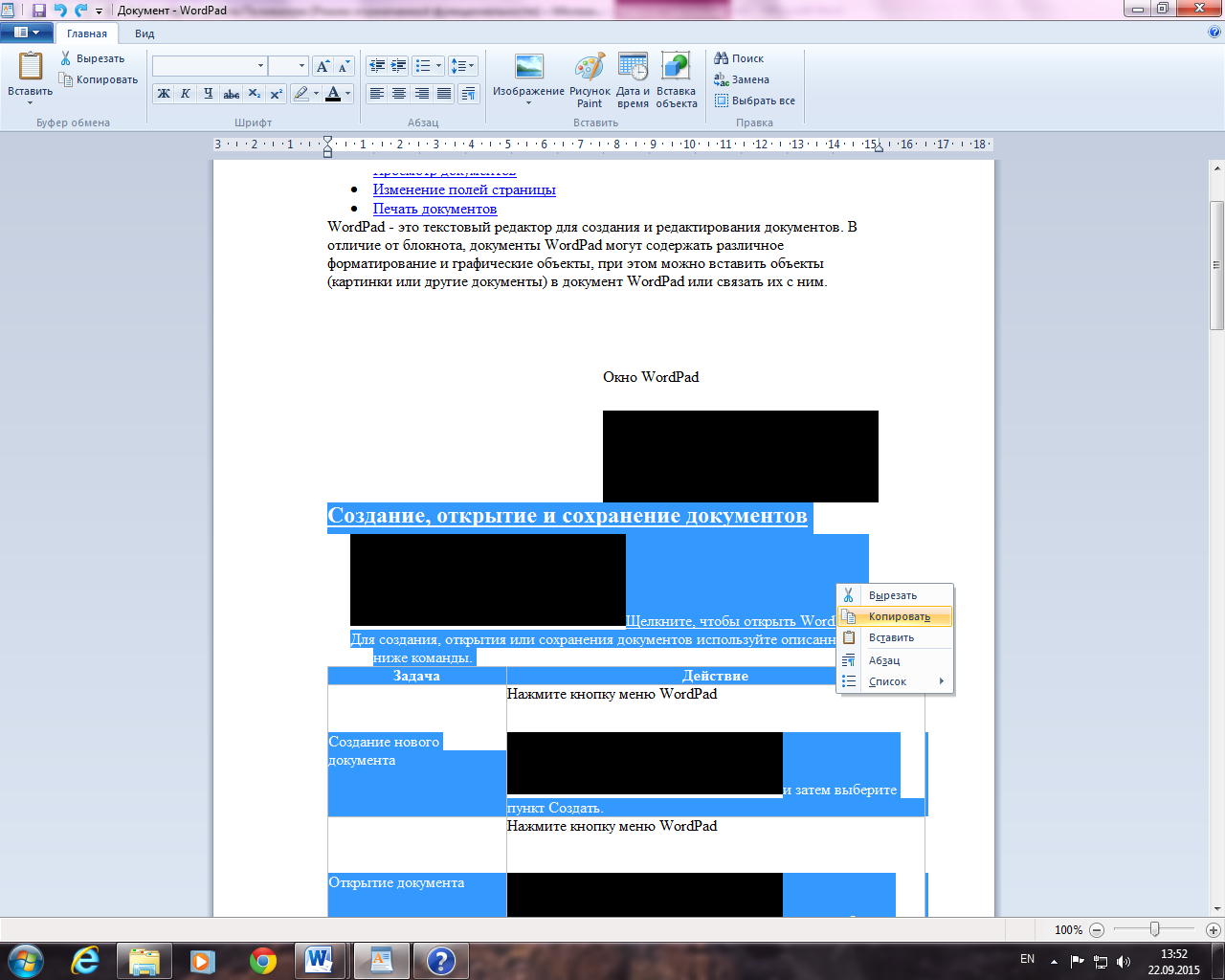Insert a picture via Изображение icon
Screen dimensions: 1225x980
528,66
